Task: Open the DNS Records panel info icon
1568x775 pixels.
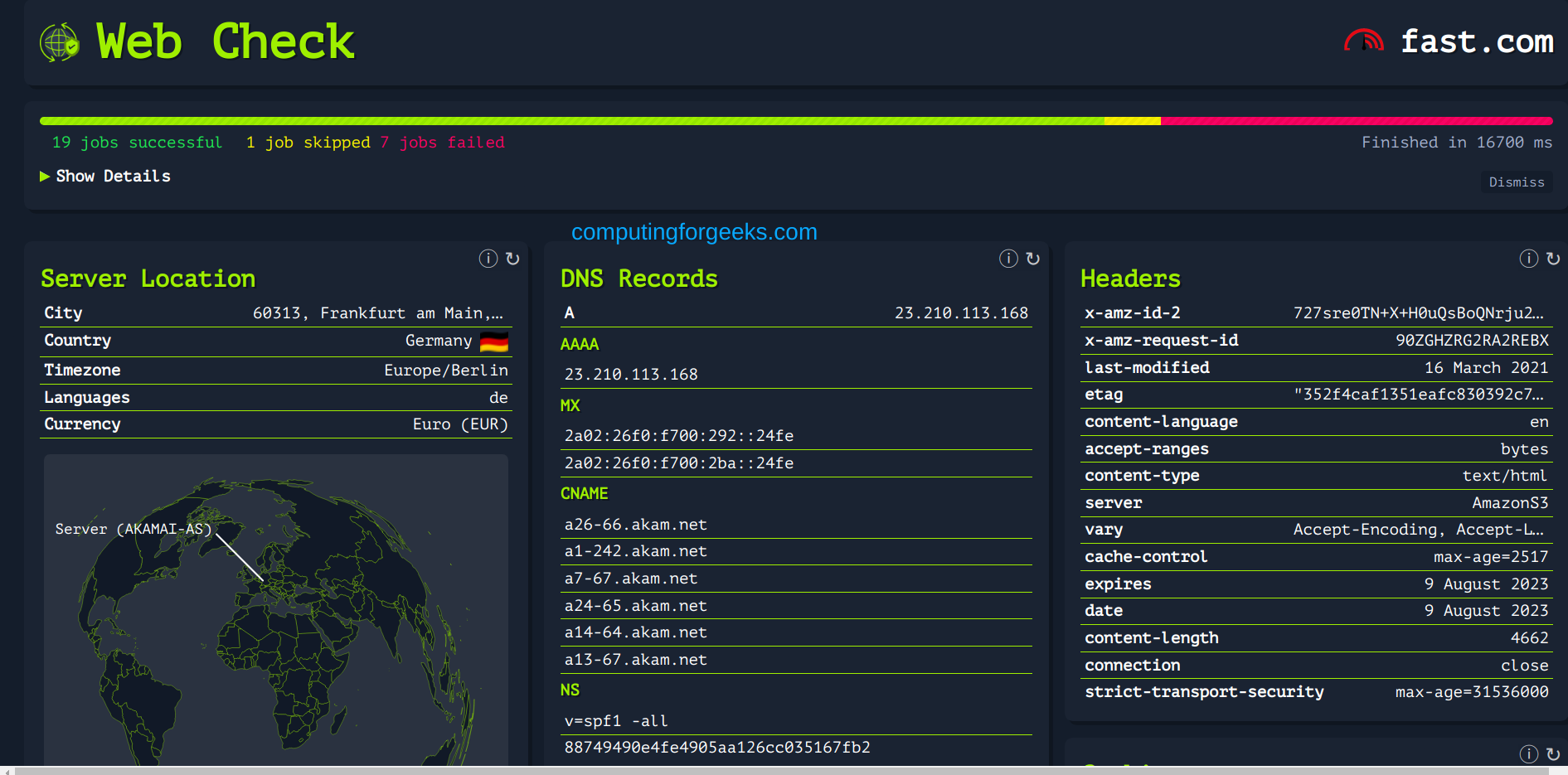Action: (x=1008, y=259)
